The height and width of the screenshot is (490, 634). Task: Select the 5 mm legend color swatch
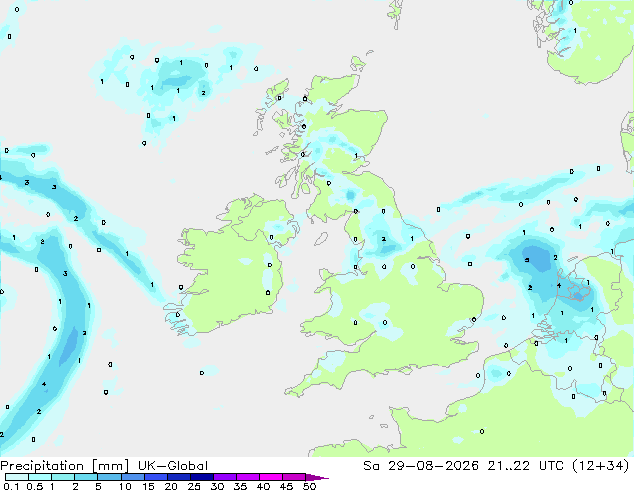pyautogui.click(x=110, y=477)
